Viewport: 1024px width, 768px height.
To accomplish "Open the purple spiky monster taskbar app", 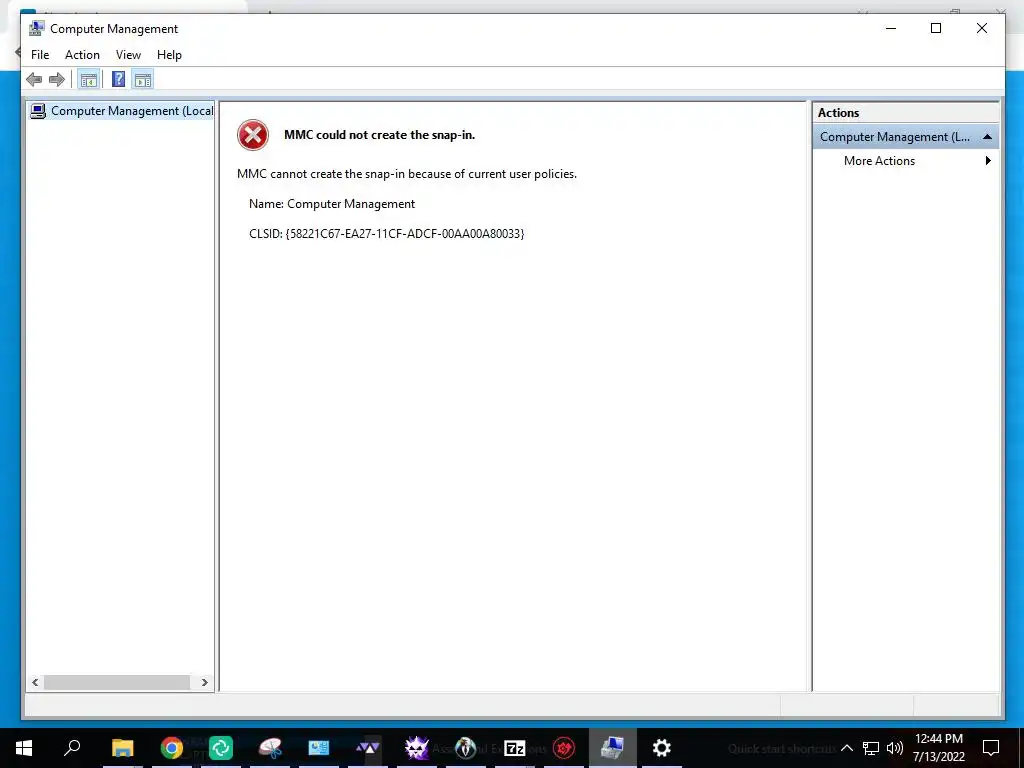I will click(x=417, y=748).
